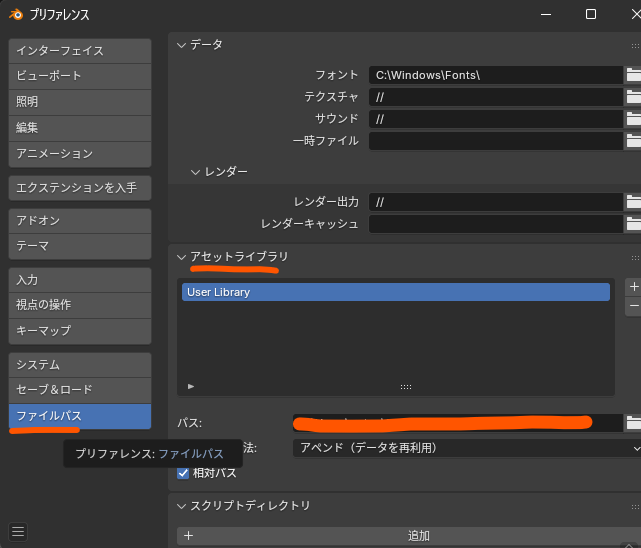The image size is (641, 548).
Task: Collapse the レンダー subpanel
Action: 196,172
